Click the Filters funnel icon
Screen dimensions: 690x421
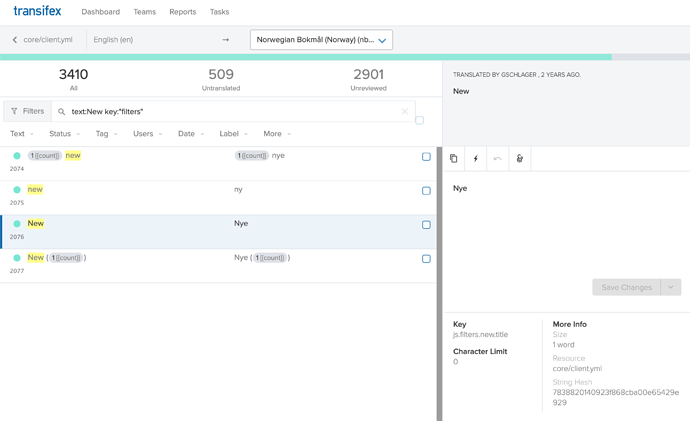pyautogui.click(x=14, y=111)
